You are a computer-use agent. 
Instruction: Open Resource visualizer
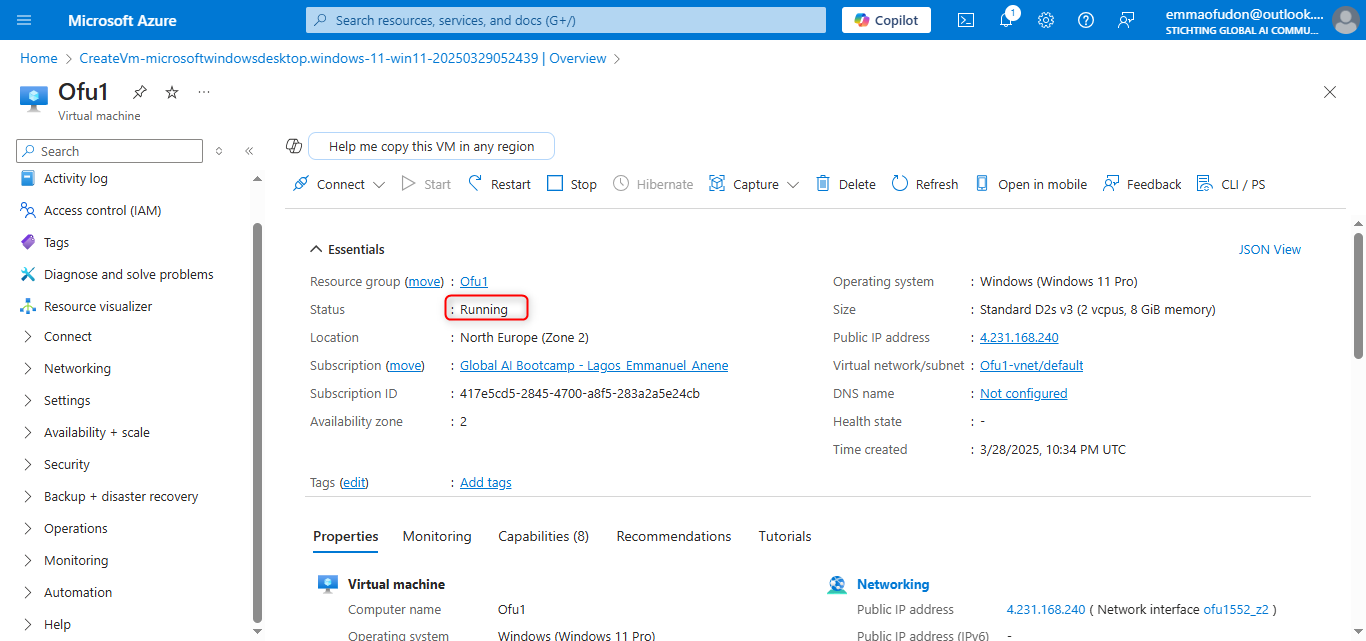pyautogui.click(x=98, y=307)
